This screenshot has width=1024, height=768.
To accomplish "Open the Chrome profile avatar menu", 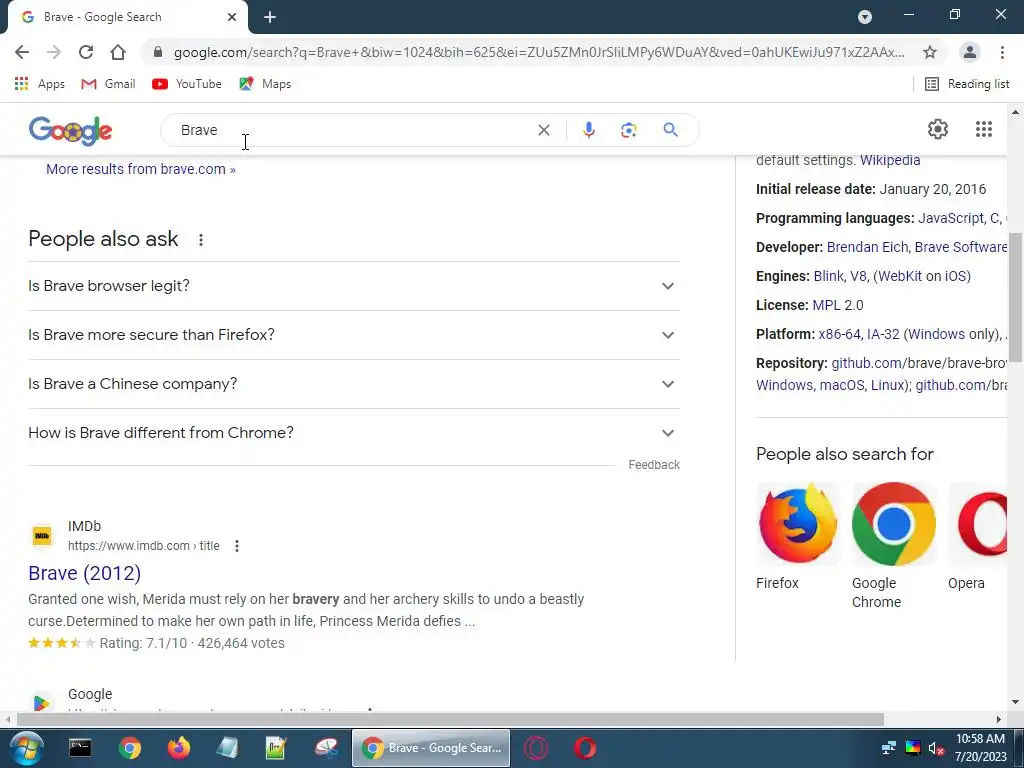I will 970,52.
